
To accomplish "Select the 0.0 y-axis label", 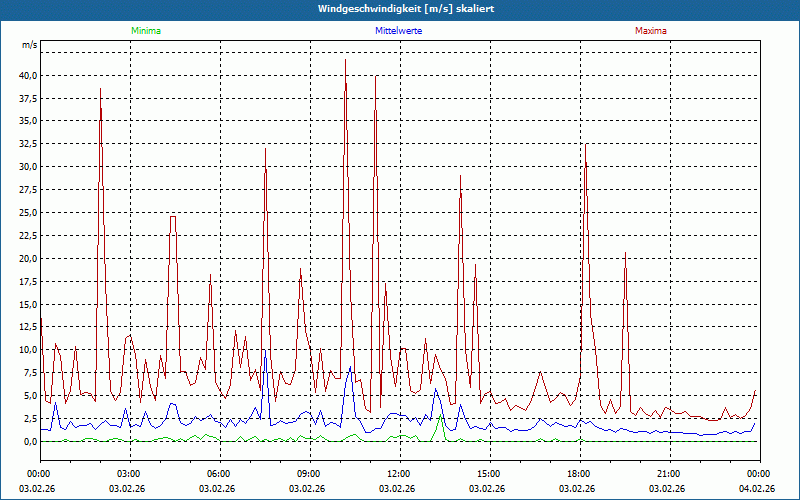I will pyautogui.click(x=29, y=442).
